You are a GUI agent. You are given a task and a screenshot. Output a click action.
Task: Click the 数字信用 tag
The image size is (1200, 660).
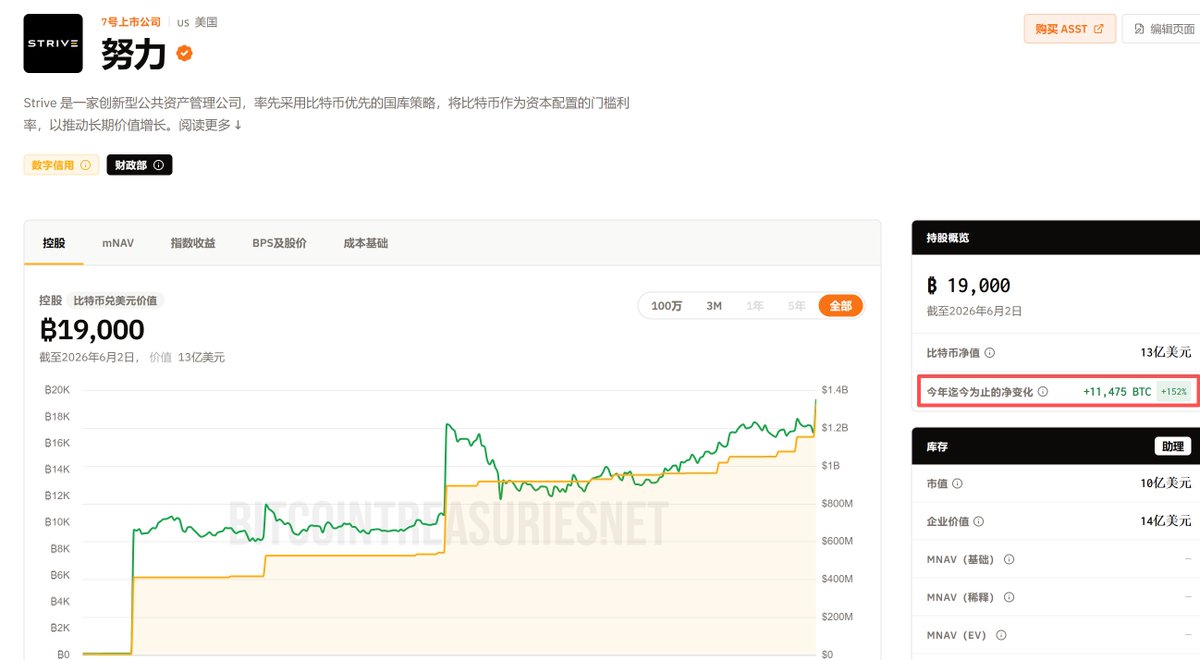[61, 165]
